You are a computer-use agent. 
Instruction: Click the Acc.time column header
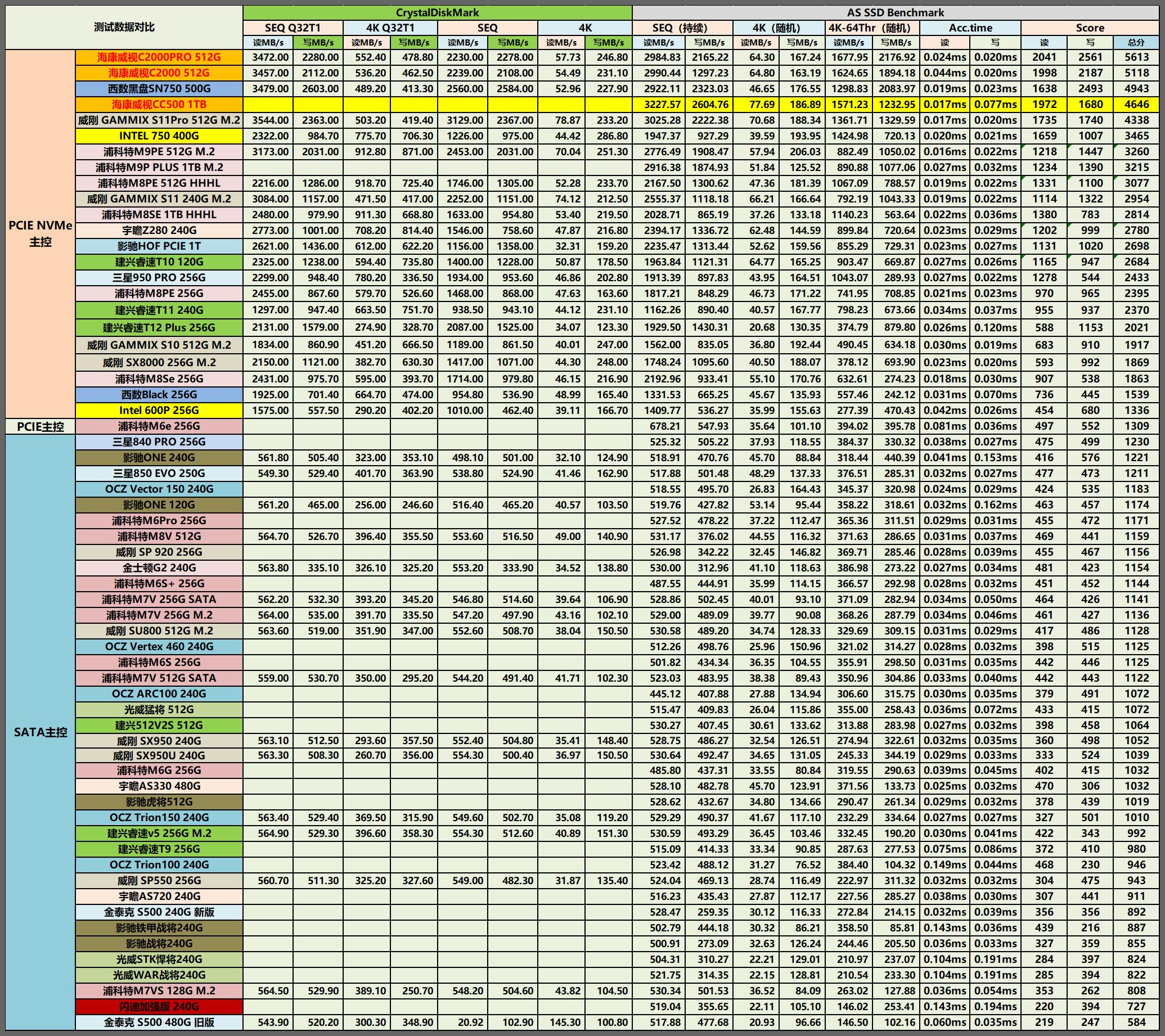tap(970, 28)
